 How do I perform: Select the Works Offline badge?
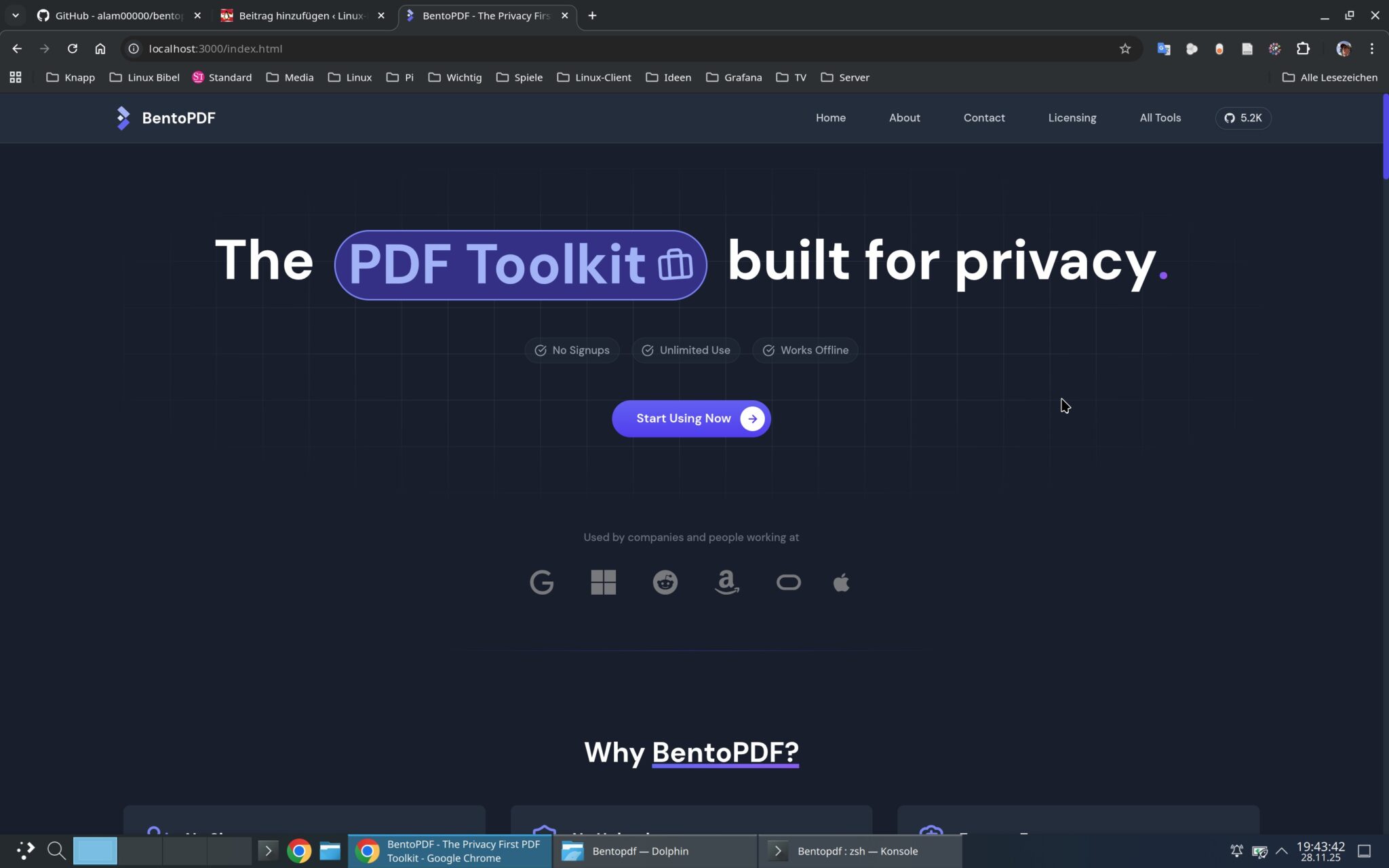coord(805,350)
